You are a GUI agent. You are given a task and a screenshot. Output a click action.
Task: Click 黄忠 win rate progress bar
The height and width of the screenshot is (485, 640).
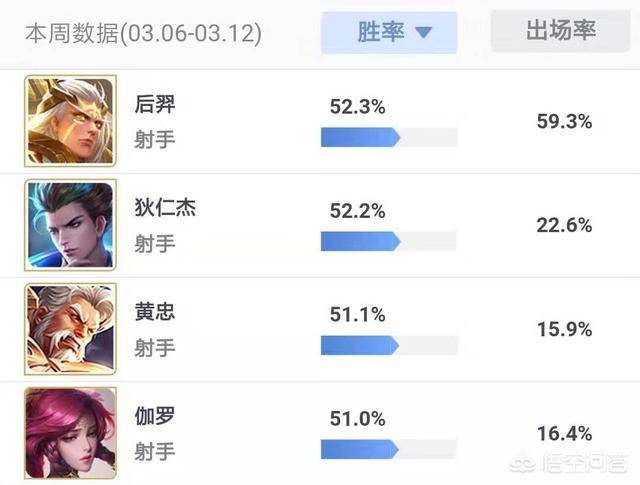pos(388,345)
